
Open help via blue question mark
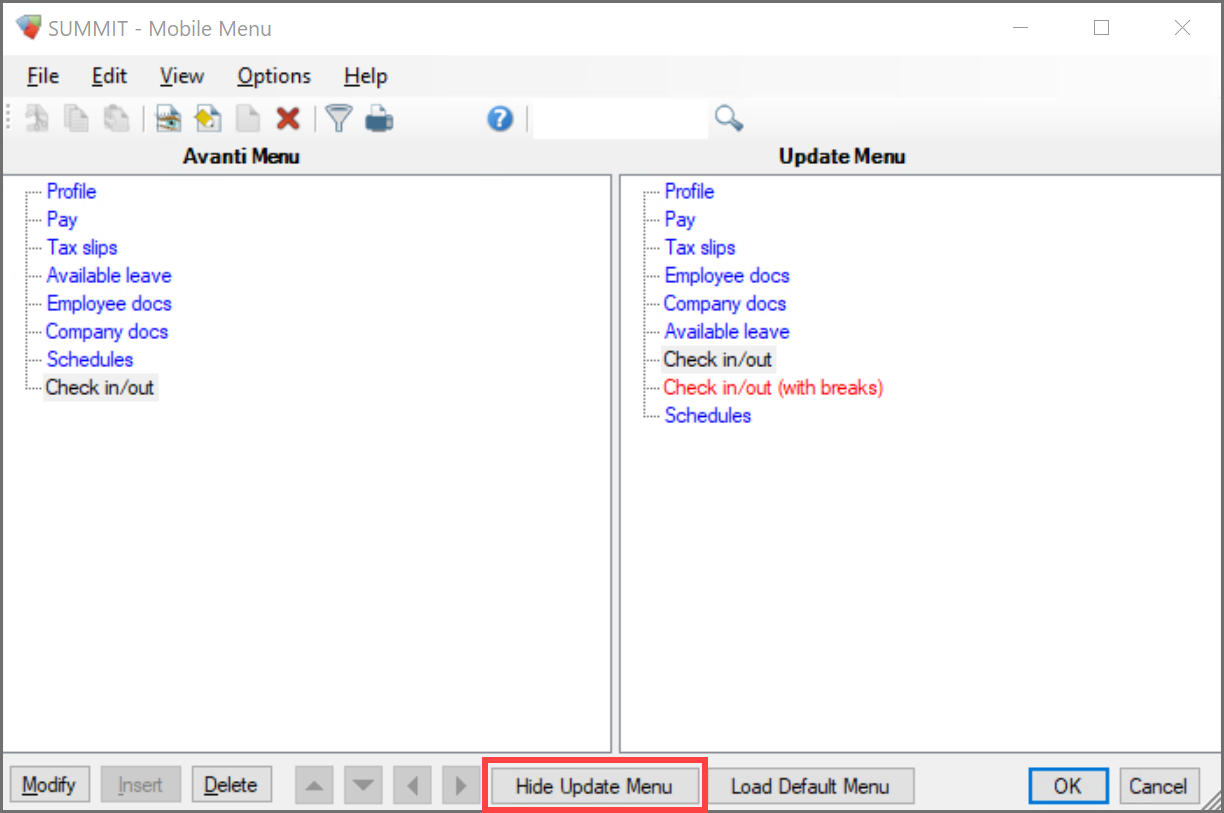(x=500, y=119)
